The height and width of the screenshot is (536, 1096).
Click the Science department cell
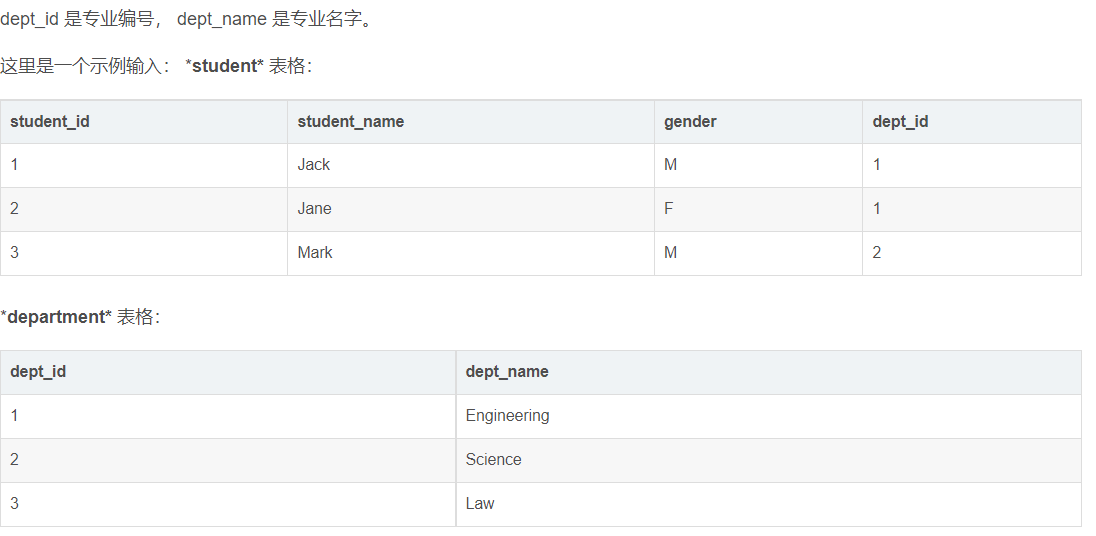(x=768, y=460)
